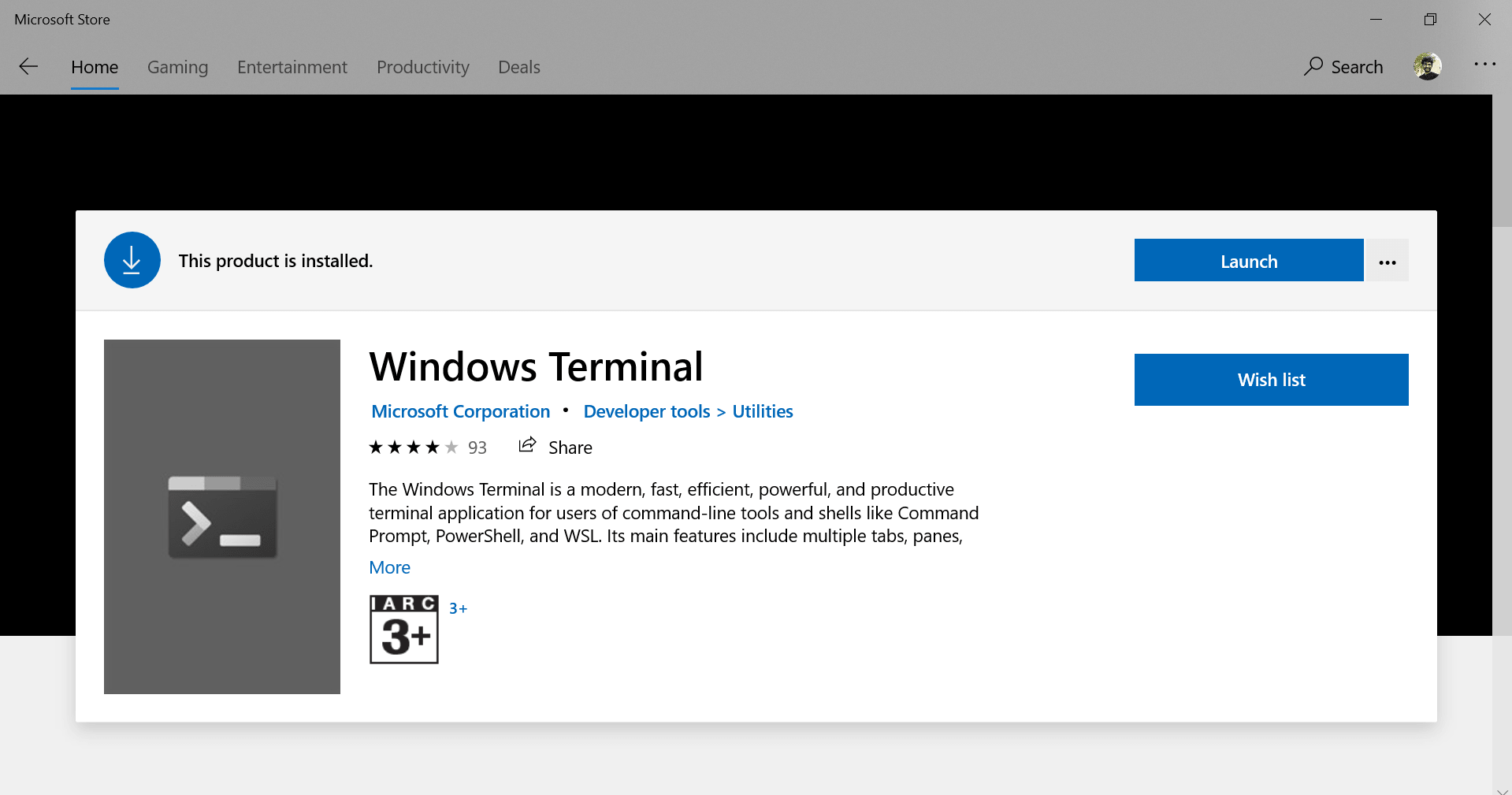Click the star rating of the app
This screenshot has height=795, width=1512.
pos(413,448)
